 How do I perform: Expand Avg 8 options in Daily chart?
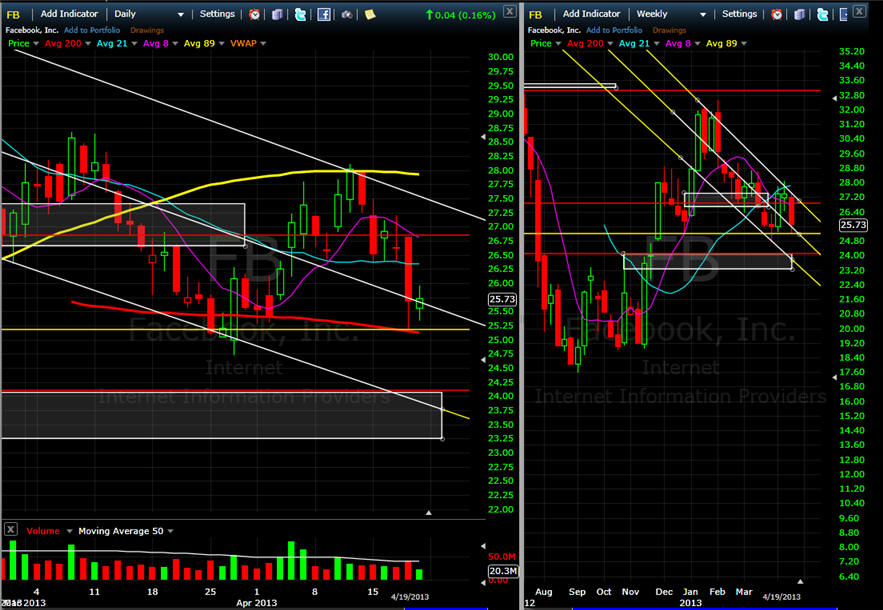175,43
